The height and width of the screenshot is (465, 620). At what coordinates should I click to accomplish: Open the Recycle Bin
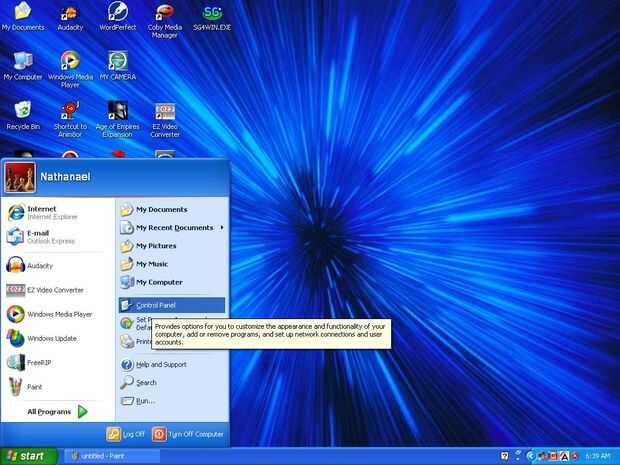(23, 115)
